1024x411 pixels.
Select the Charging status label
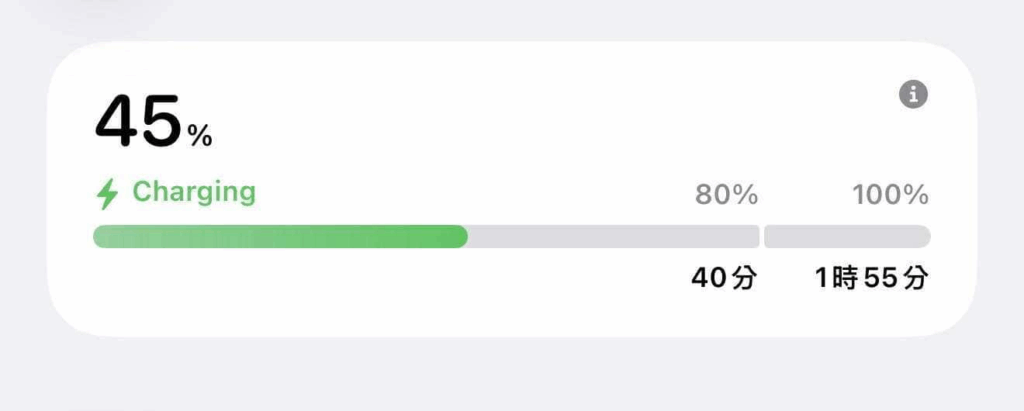(x=194, y=193)
